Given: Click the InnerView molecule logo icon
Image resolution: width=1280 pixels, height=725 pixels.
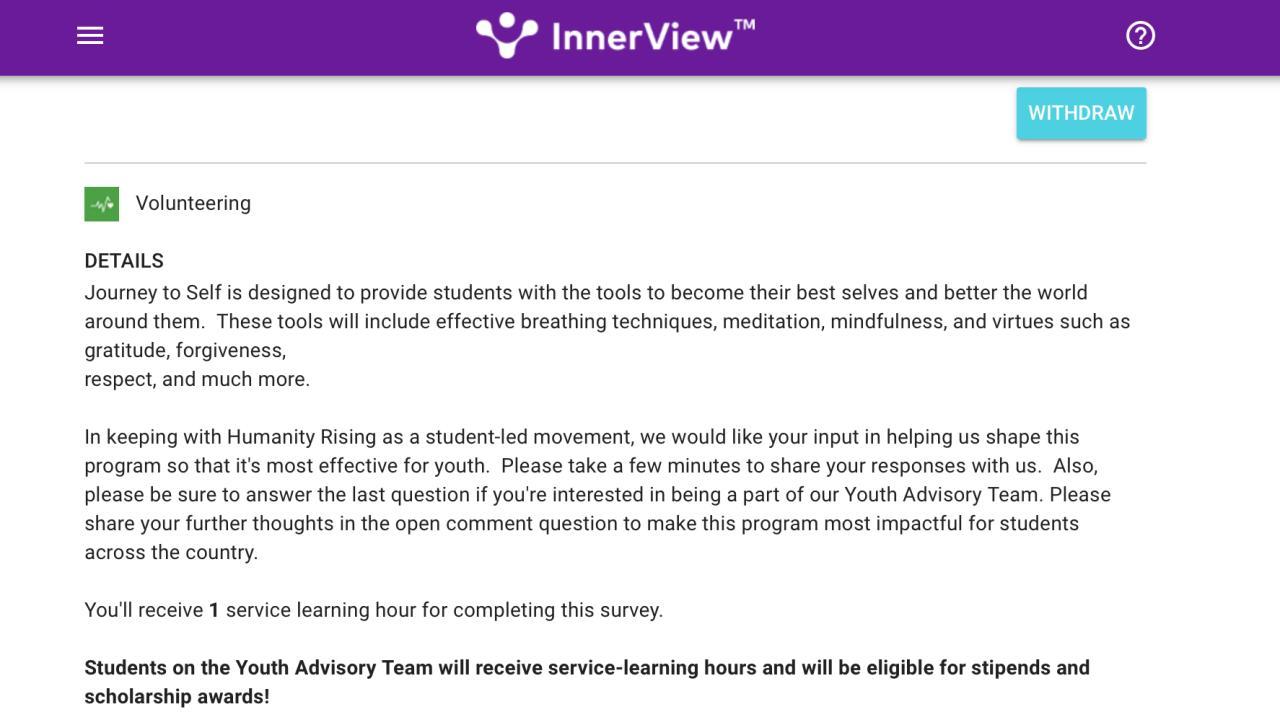Looking at the screenshot, I should tap(506, 36).
